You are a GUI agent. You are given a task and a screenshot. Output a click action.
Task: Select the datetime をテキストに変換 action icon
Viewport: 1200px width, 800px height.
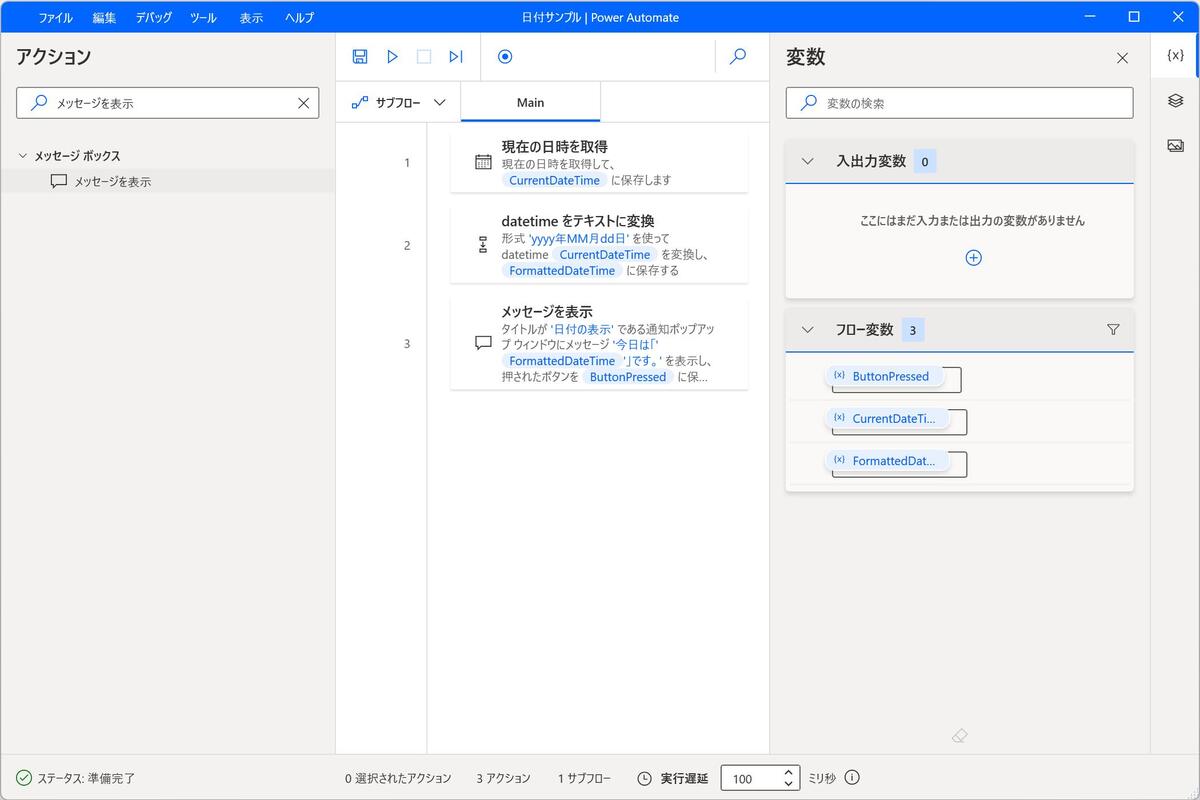pos(483,245)
